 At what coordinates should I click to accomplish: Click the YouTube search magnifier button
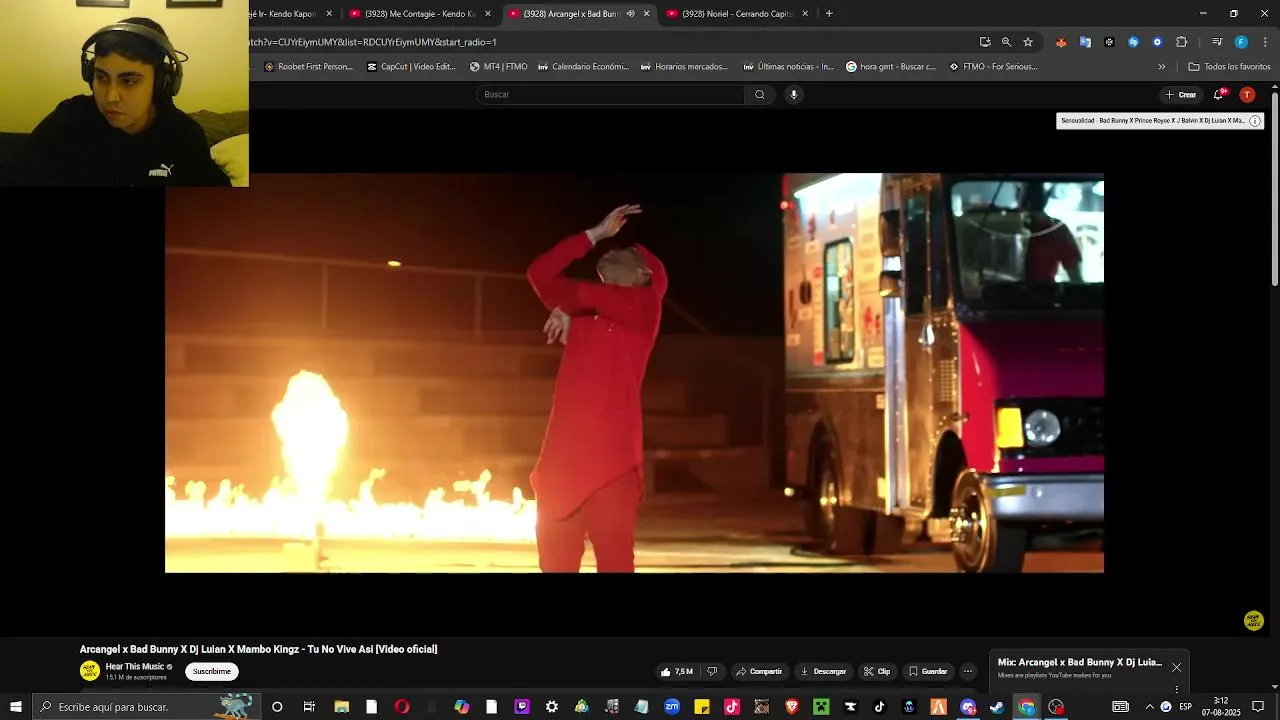click(760, 95)
